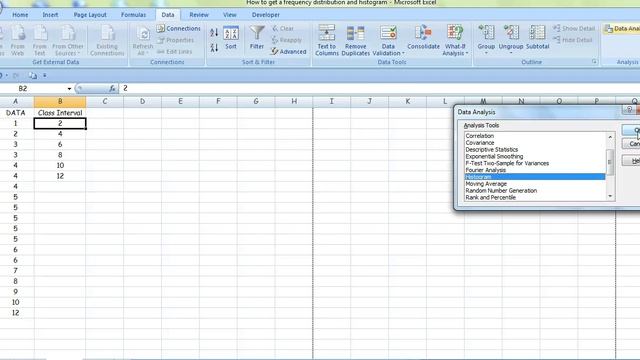Sort descending Z to A icon
The image size is (640, 360).
(x=214, y=47)
